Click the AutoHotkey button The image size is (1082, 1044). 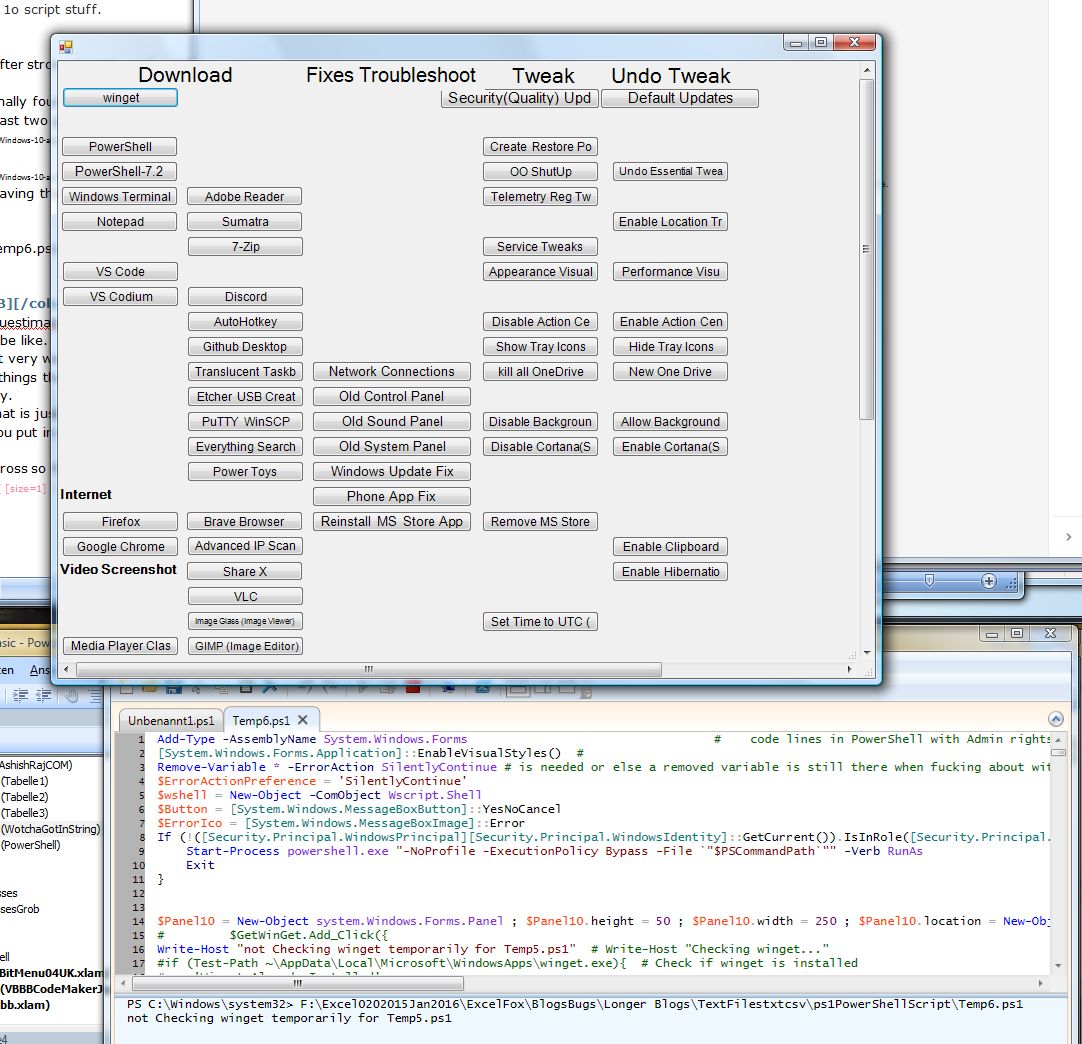[245, 322]
